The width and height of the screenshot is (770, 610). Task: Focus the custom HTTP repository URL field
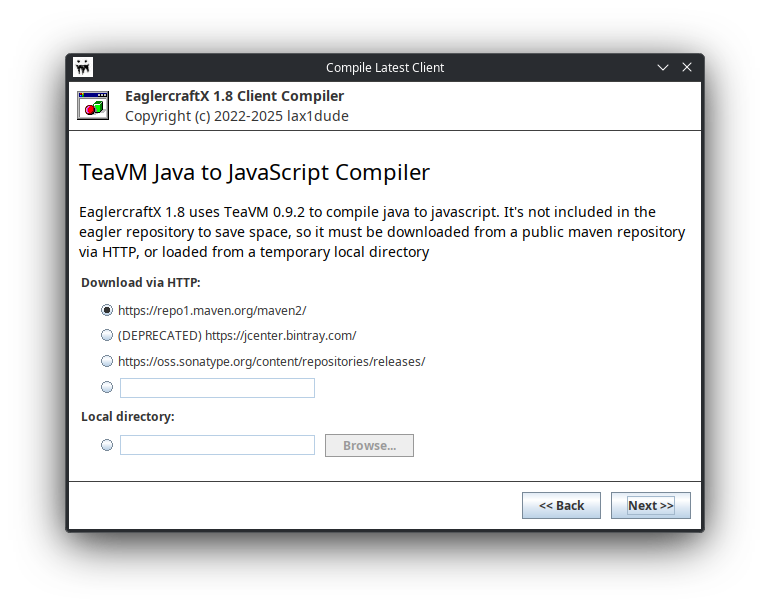tap(217, 388)
